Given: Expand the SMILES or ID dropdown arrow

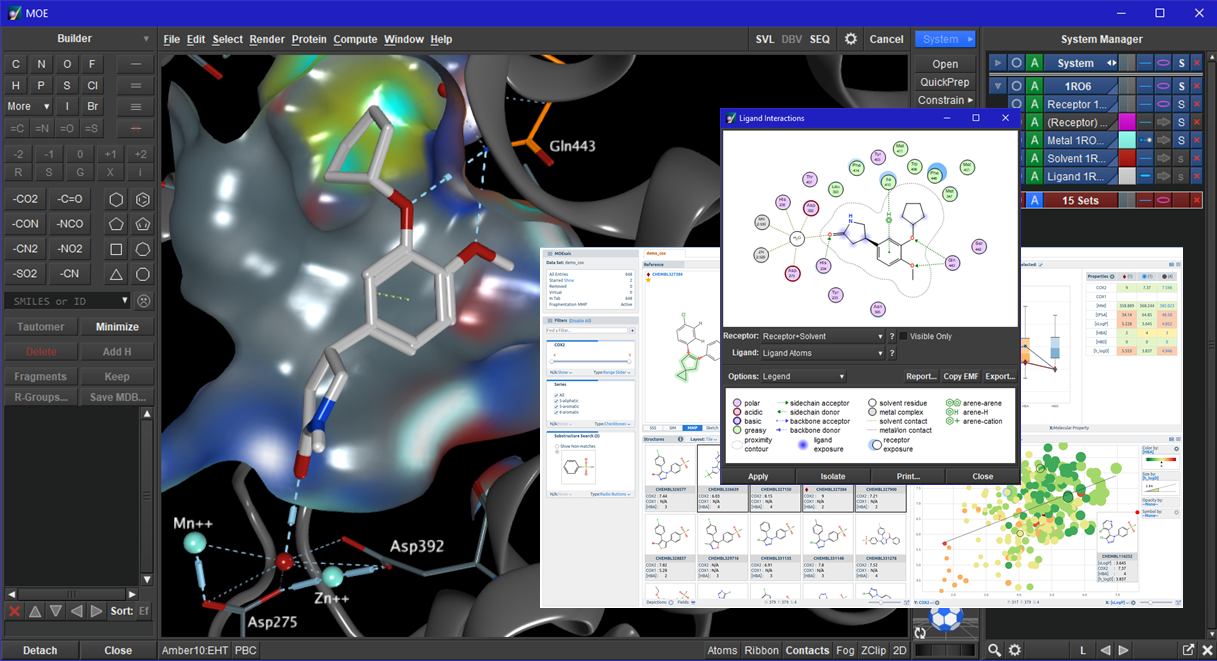Looking at the screenshot, I should (125, 301).
